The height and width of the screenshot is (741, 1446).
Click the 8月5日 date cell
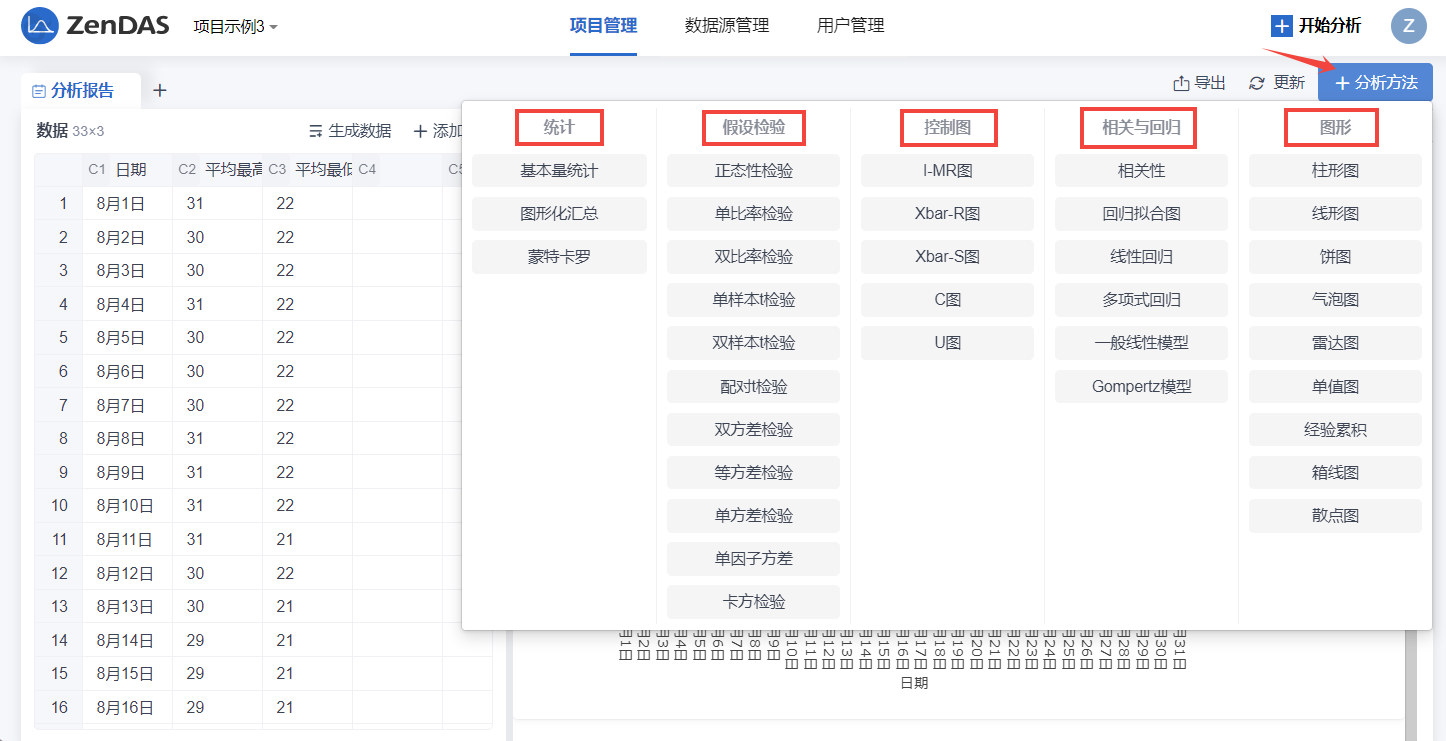[x=127, y=337]
